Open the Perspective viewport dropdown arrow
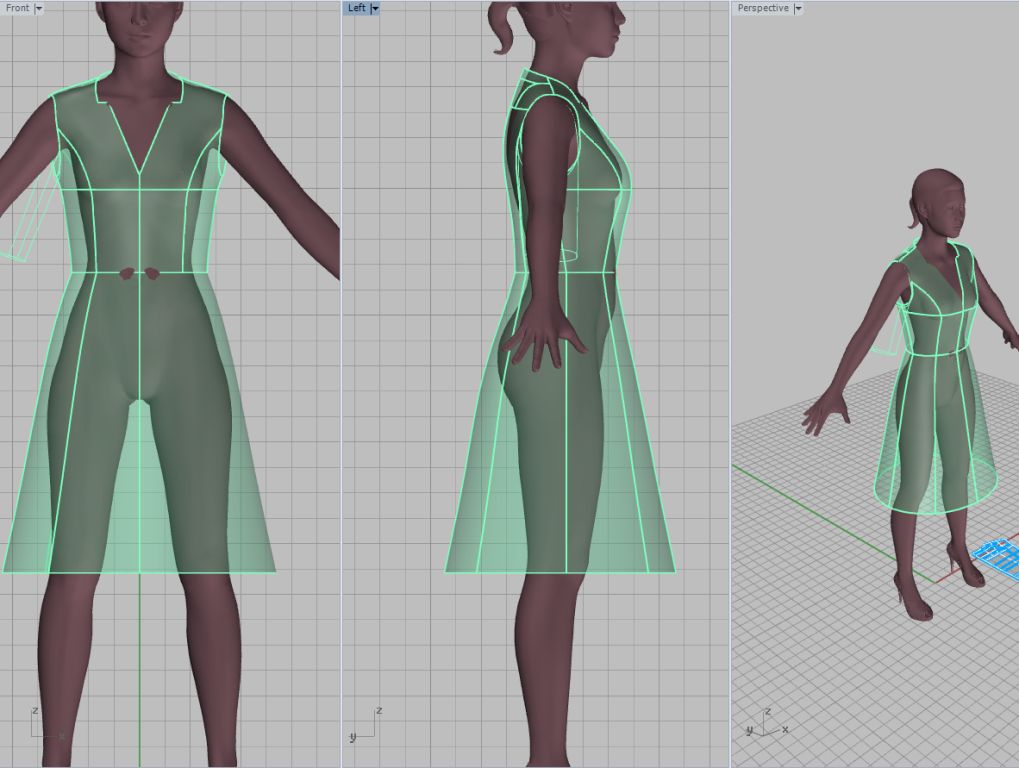 coord(798,8)
